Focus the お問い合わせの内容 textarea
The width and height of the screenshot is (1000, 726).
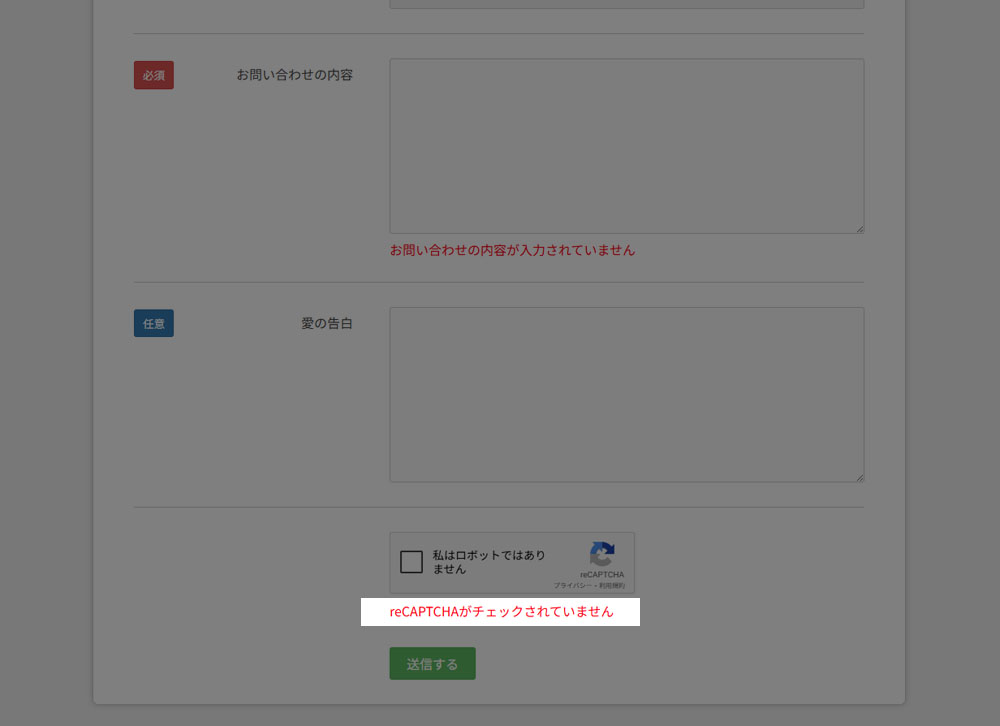[626, 146]
